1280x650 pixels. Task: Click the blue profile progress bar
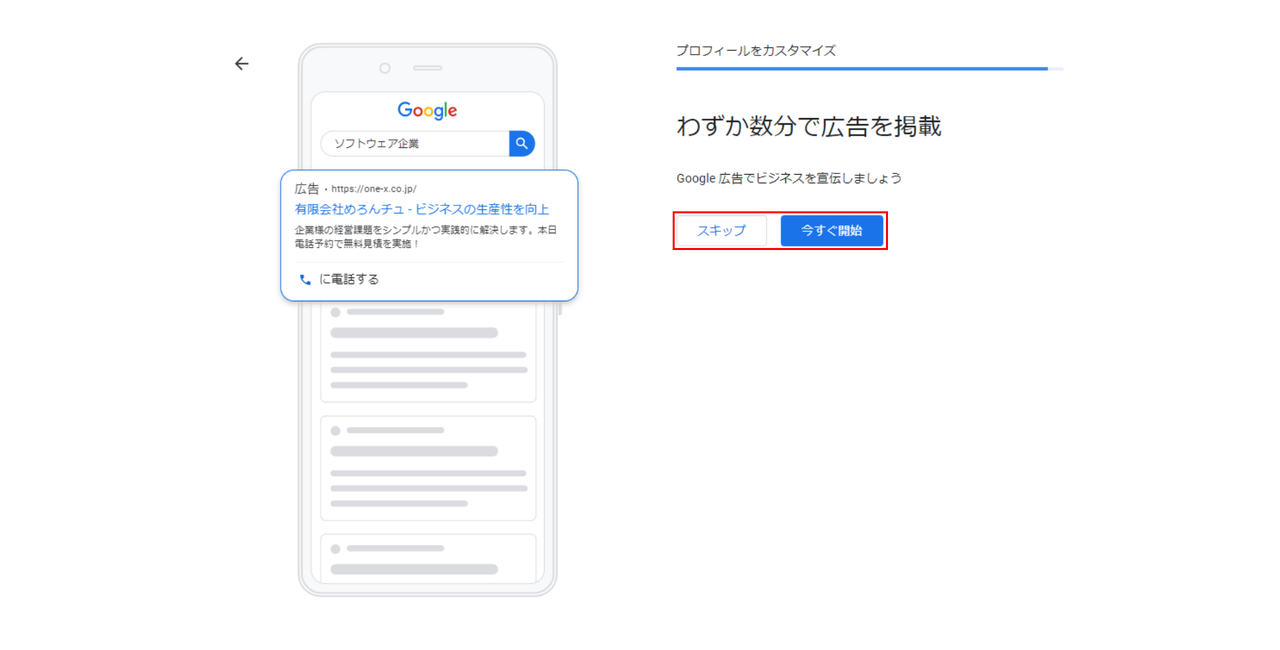[862, 69]
